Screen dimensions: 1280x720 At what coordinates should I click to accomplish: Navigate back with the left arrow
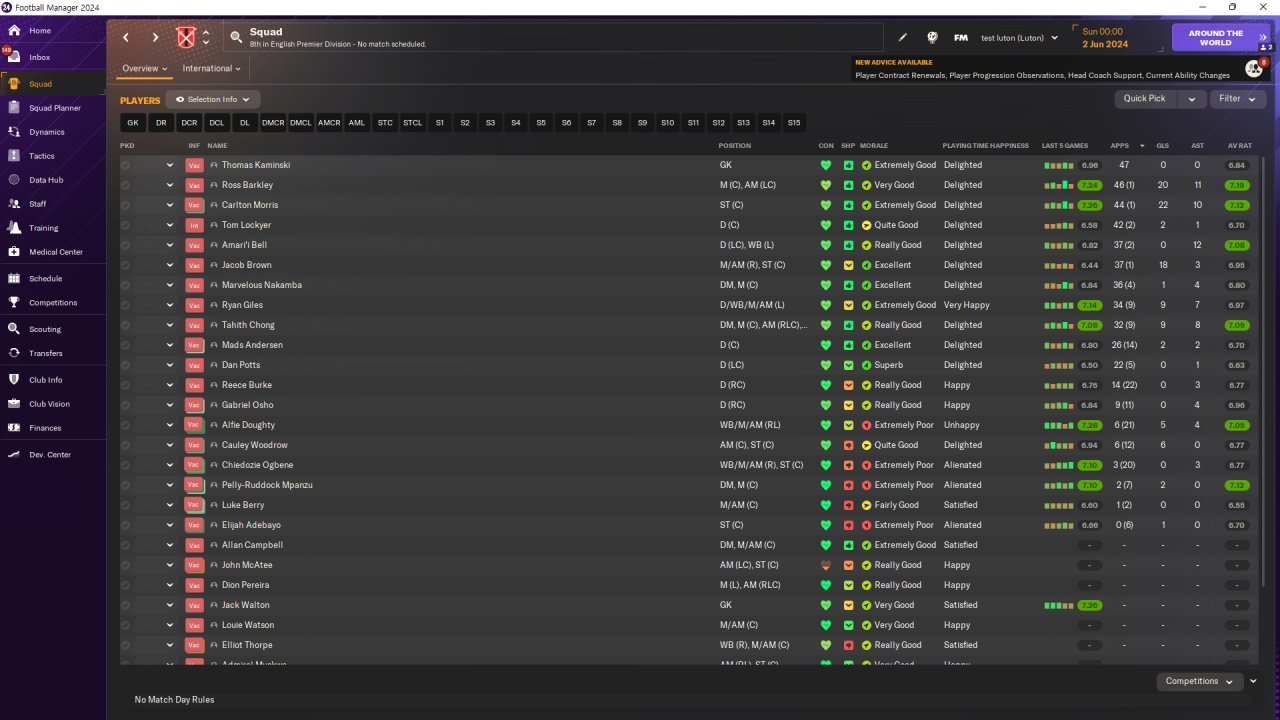click(126, 38)
